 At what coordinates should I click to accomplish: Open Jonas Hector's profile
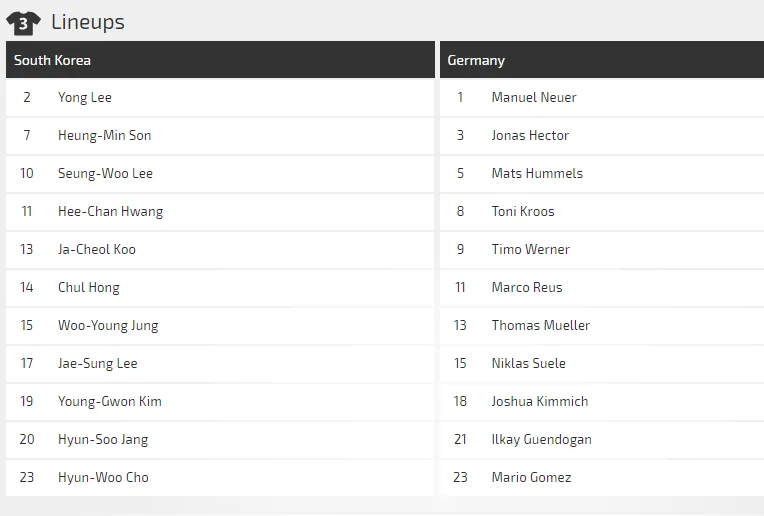(x=530, y=135)
